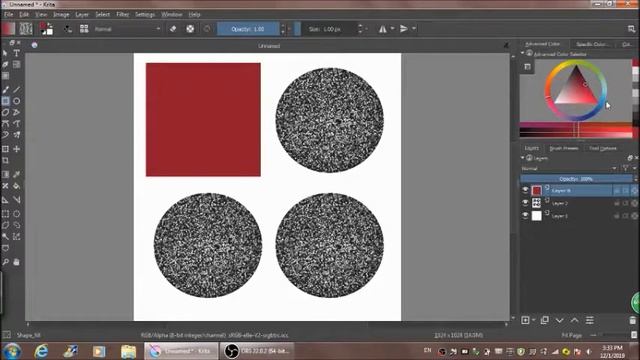Hide the top red layer
The image size is (640, 360).
click(525, 190)
